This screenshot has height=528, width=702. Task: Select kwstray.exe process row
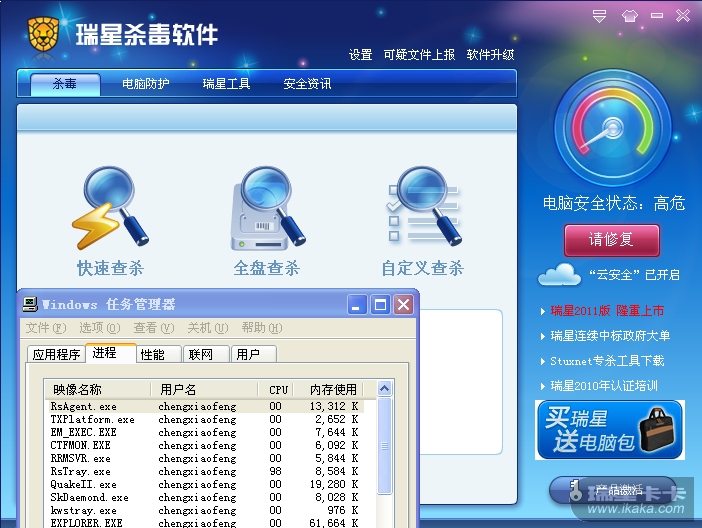(x=206, y=510)
